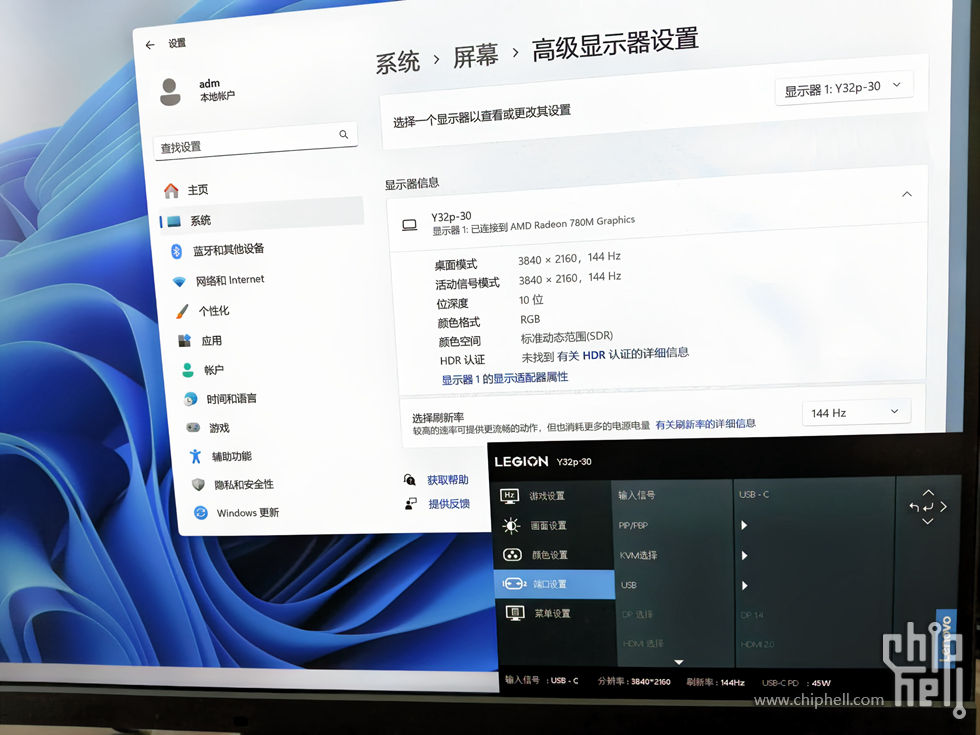980x735 pixels.
Task: Click the 获取帮助 link
Action: [x=448, y=480]
